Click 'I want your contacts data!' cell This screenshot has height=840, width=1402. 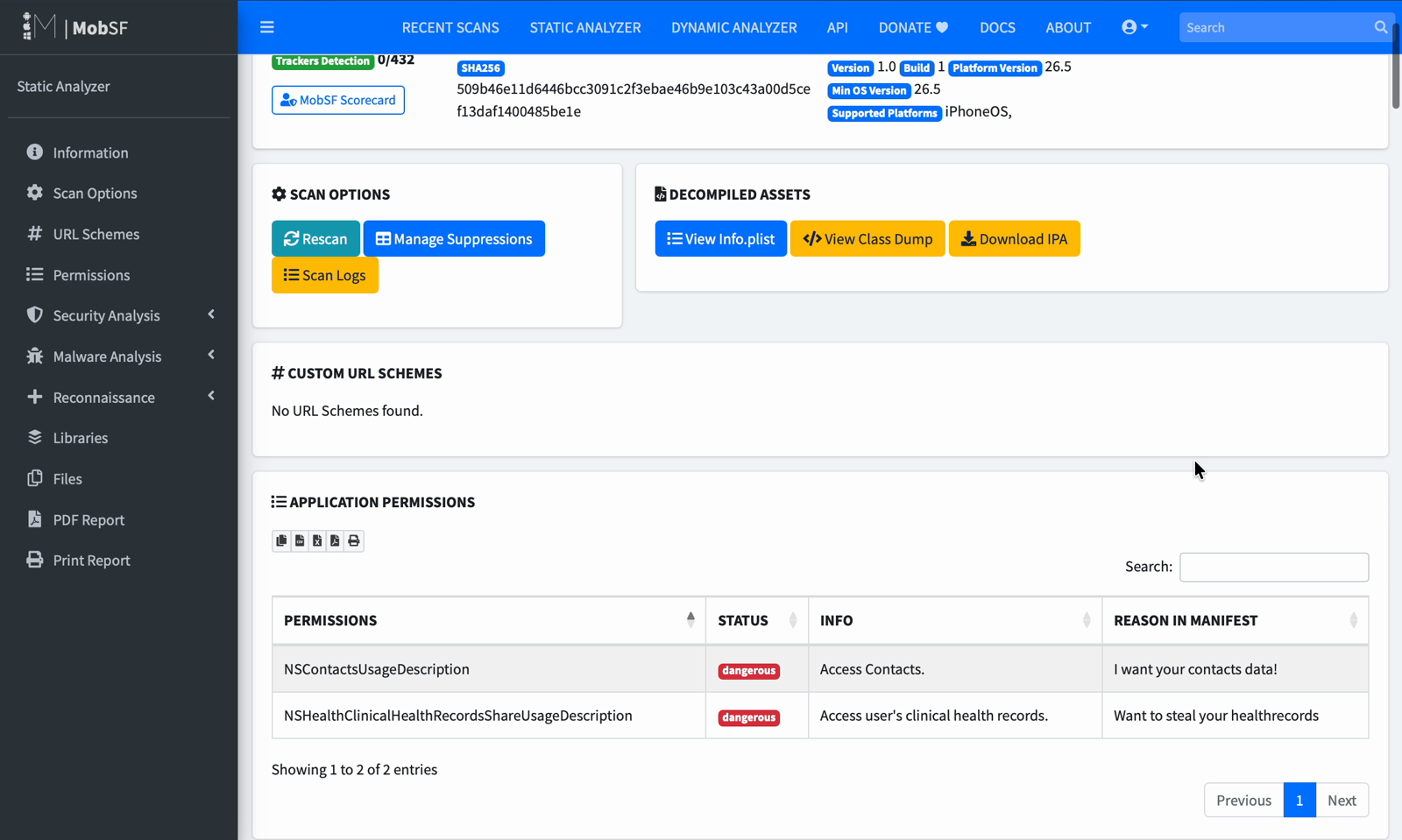1236,669
